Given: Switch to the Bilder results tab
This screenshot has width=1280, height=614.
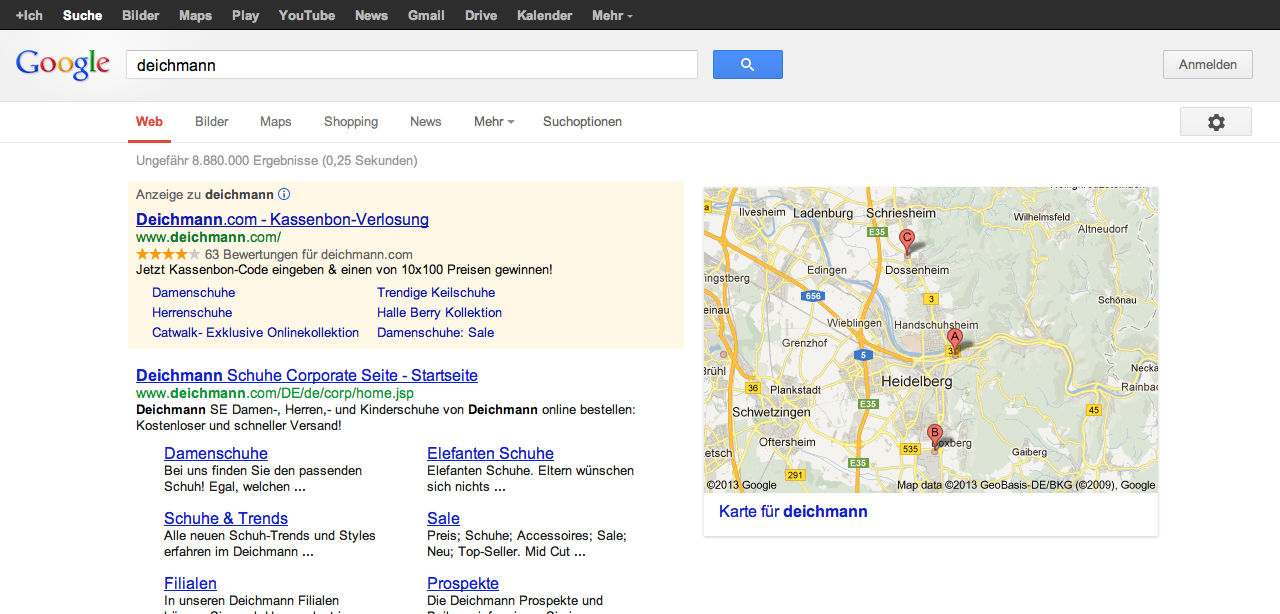Looking at the screenshot, I should coord(212,122).
